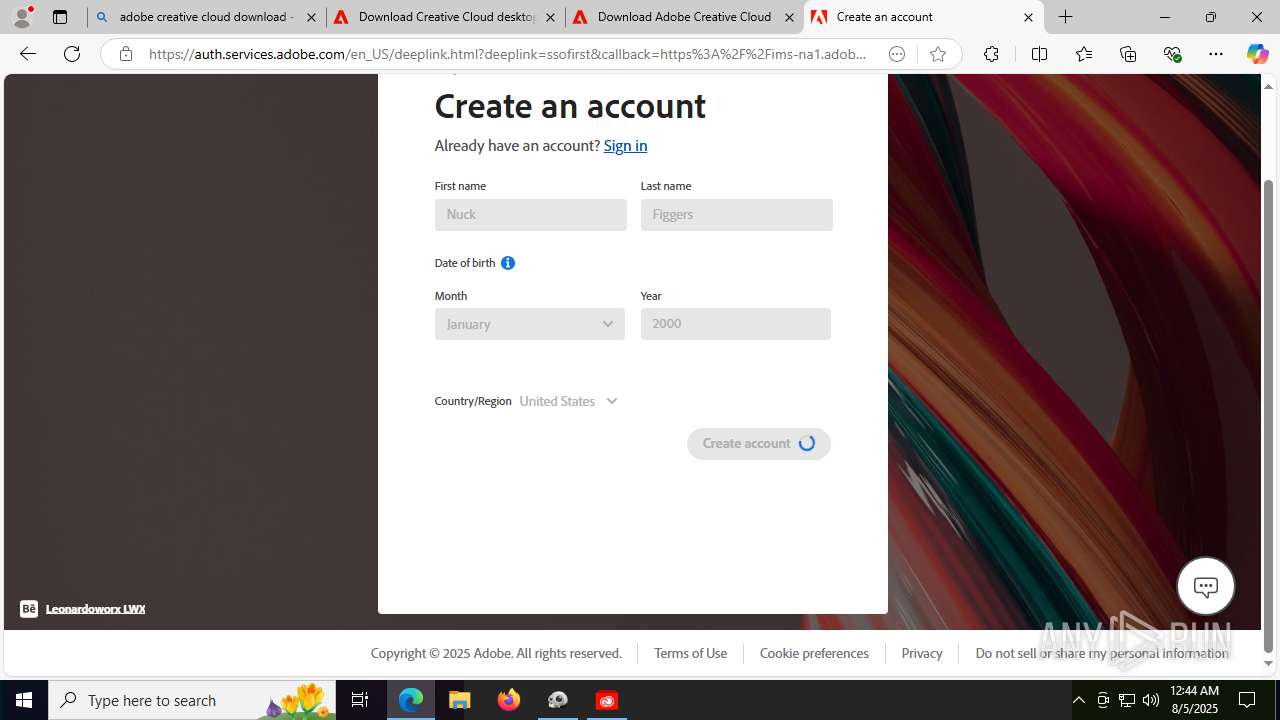Image resolution: width=1280 pixels, height=720 pixels.
Task: Open the Privacy footer link
Action: pyautogui.click(x=921, y=653)
